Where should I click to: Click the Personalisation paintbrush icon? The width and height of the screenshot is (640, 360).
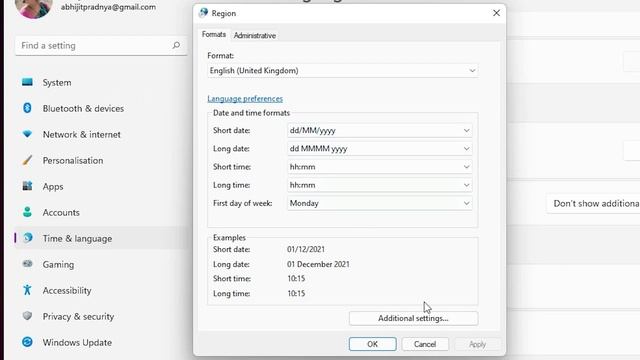[x=27, y=160]
